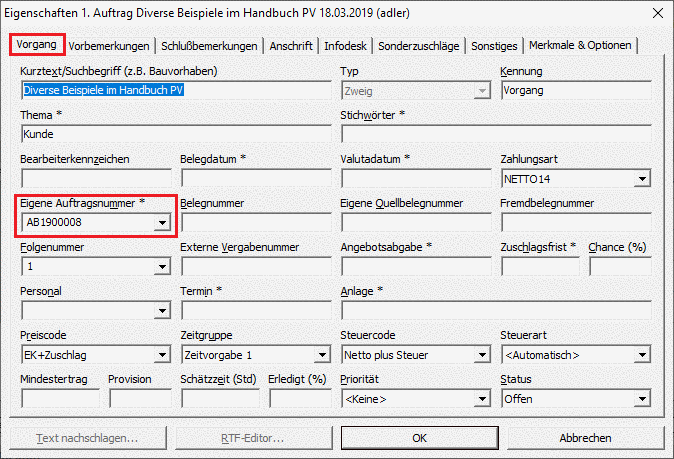
Task: Click the Schätzzeit (Std) input field
Action: tap(221, 398)
